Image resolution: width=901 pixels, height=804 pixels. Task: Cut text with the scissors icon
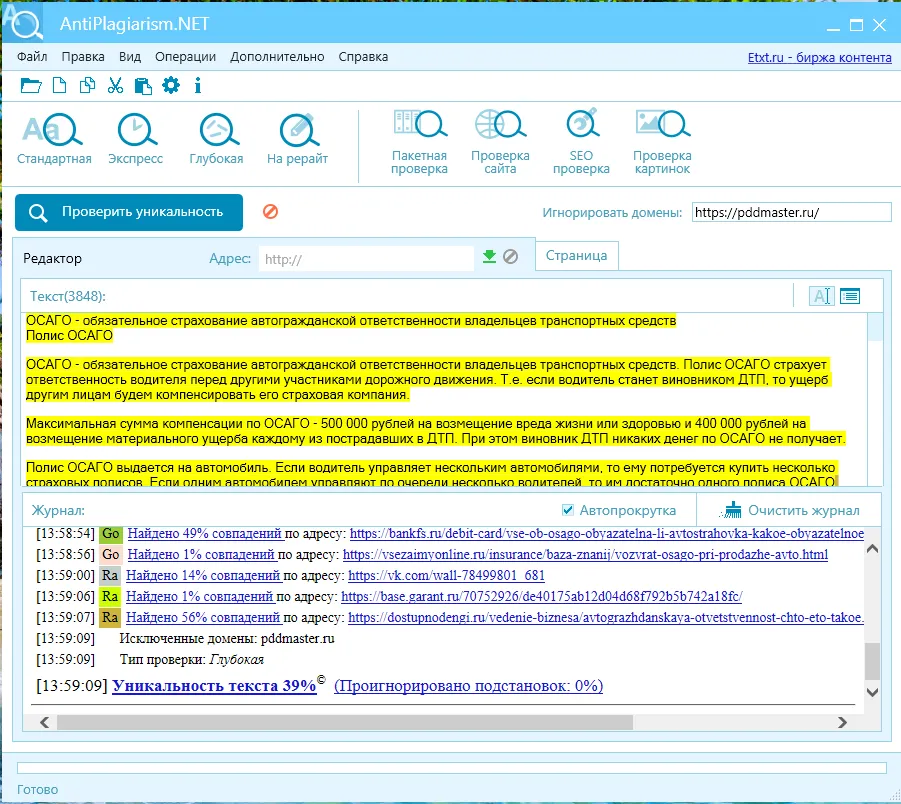coord(115,86)
